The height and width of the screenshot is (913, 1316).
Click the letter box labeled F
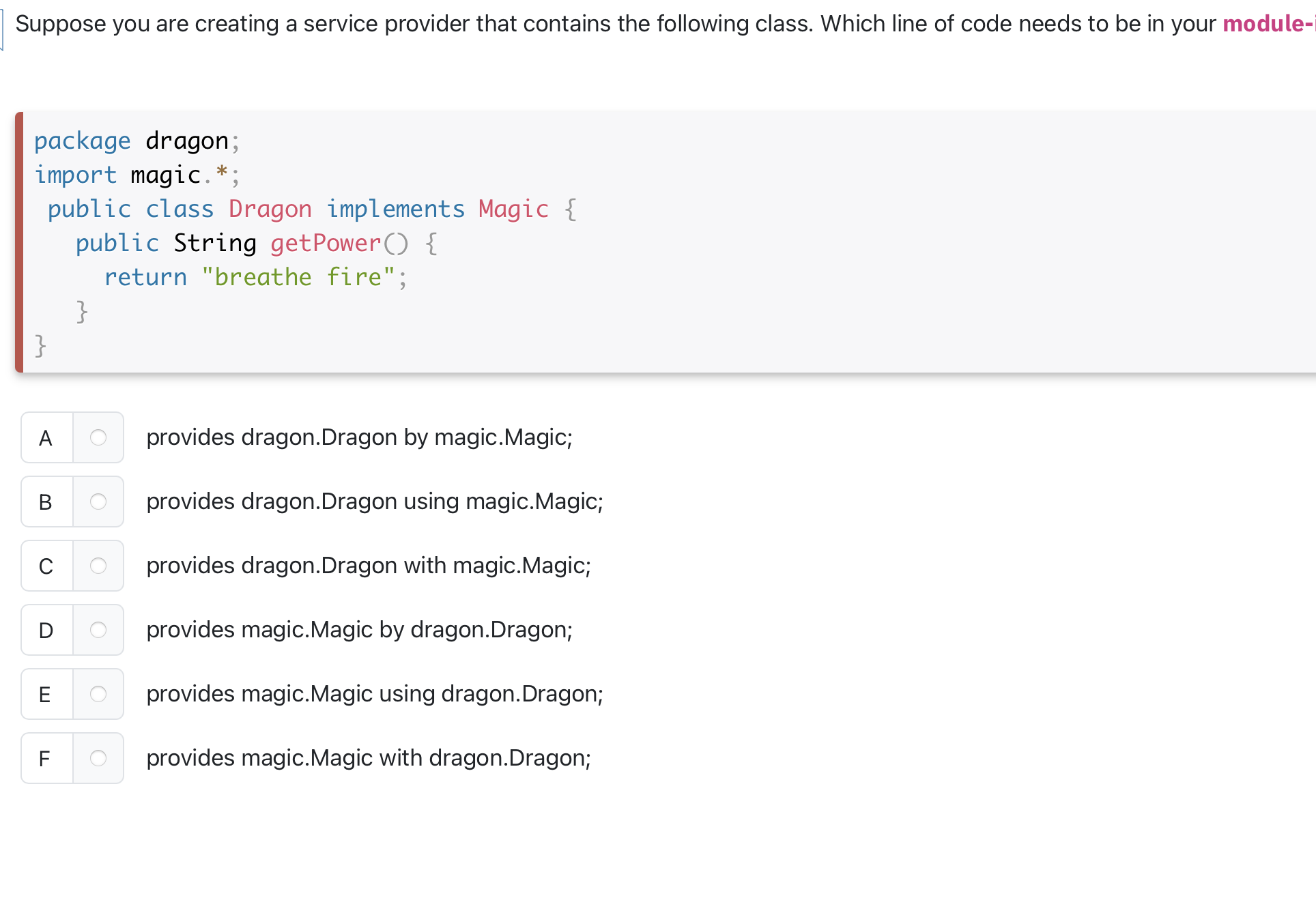[x=45, y=757]
